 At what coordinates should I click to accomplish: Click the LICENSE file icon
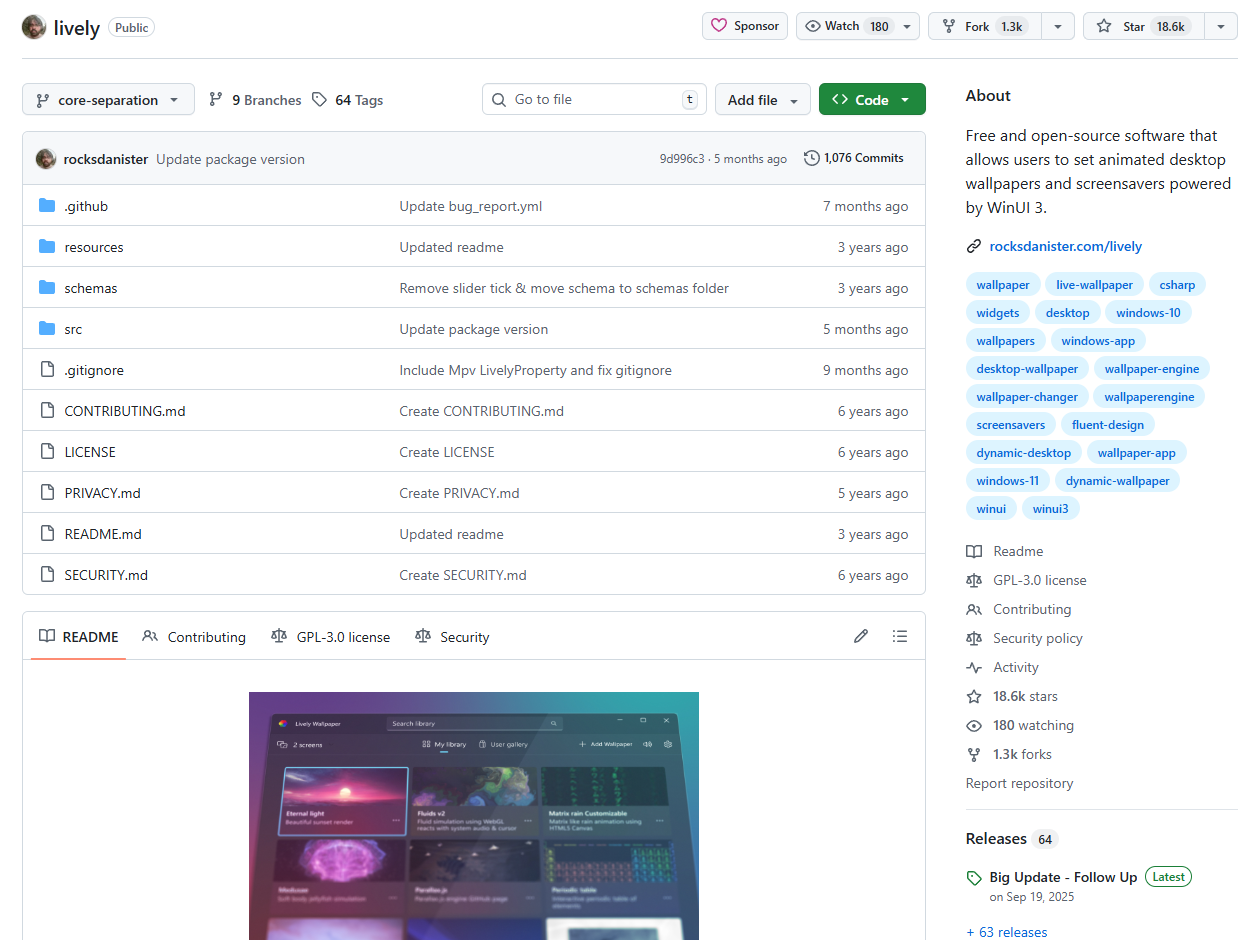(47, 452)
